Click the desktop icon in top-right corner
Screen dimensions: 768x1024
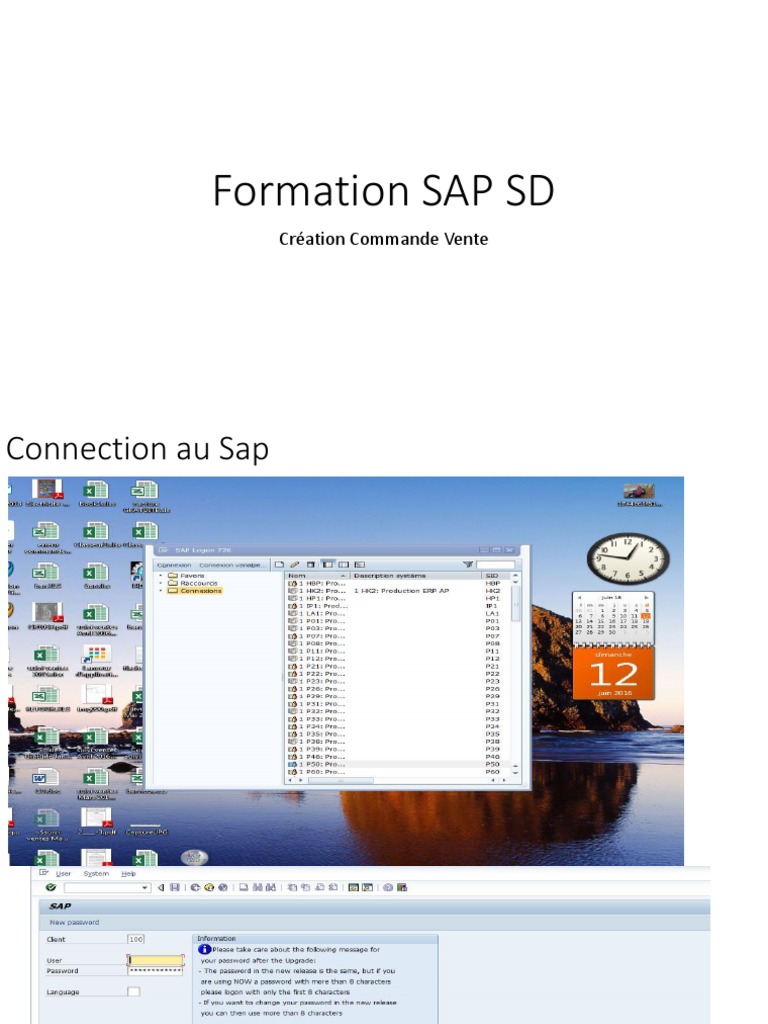[x=639, y=496]
